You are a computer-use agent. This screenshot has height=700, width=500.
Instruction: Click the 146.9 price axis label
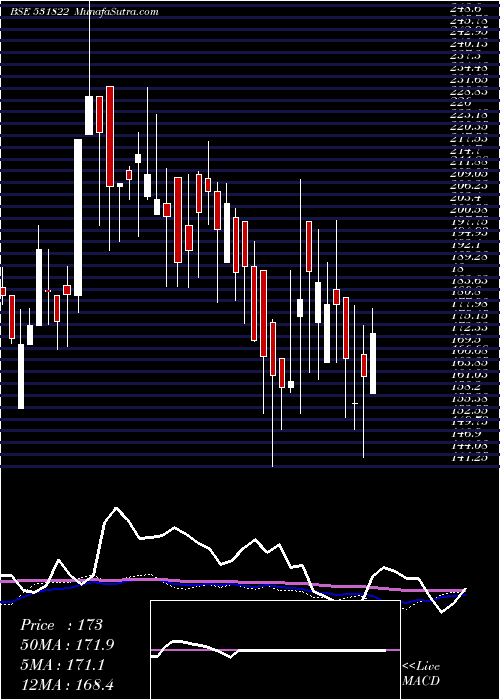point(466,433)
